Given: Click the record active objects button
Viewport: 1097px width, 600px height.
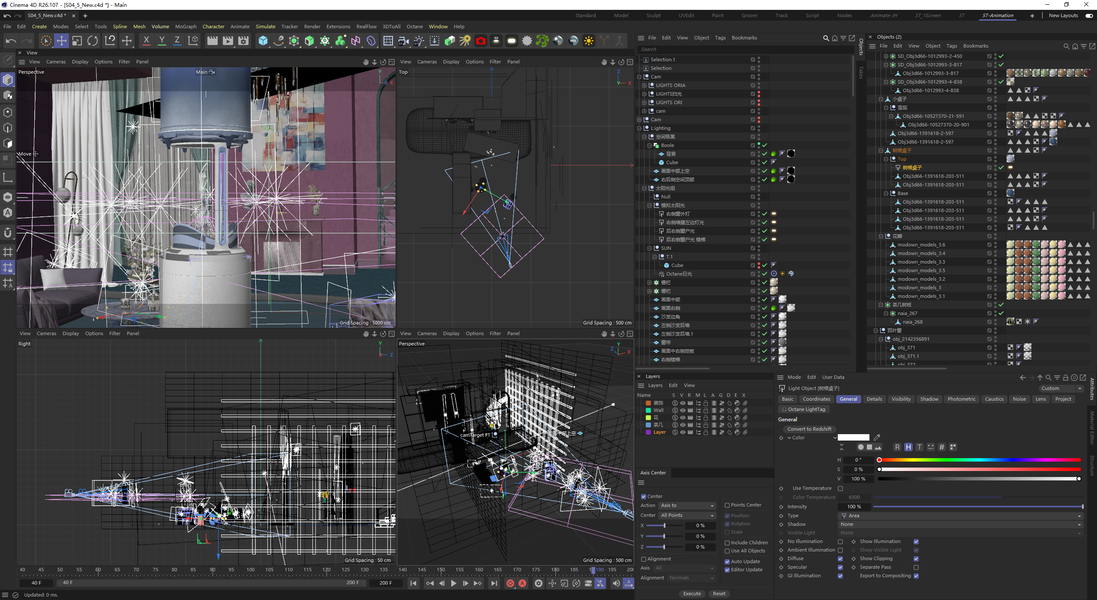Looking at the screenshot, I should [510, 583].
